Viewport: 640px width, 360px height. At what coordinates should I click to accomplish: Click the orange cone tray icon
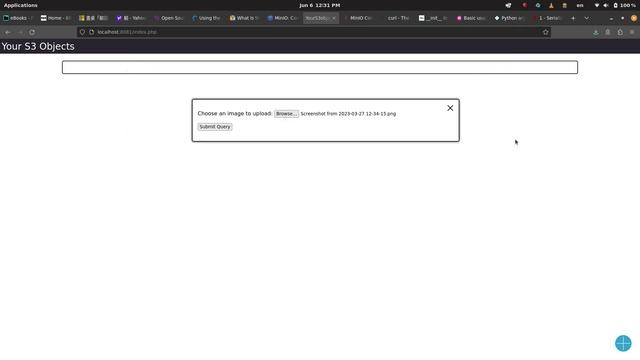click(551, 5)
